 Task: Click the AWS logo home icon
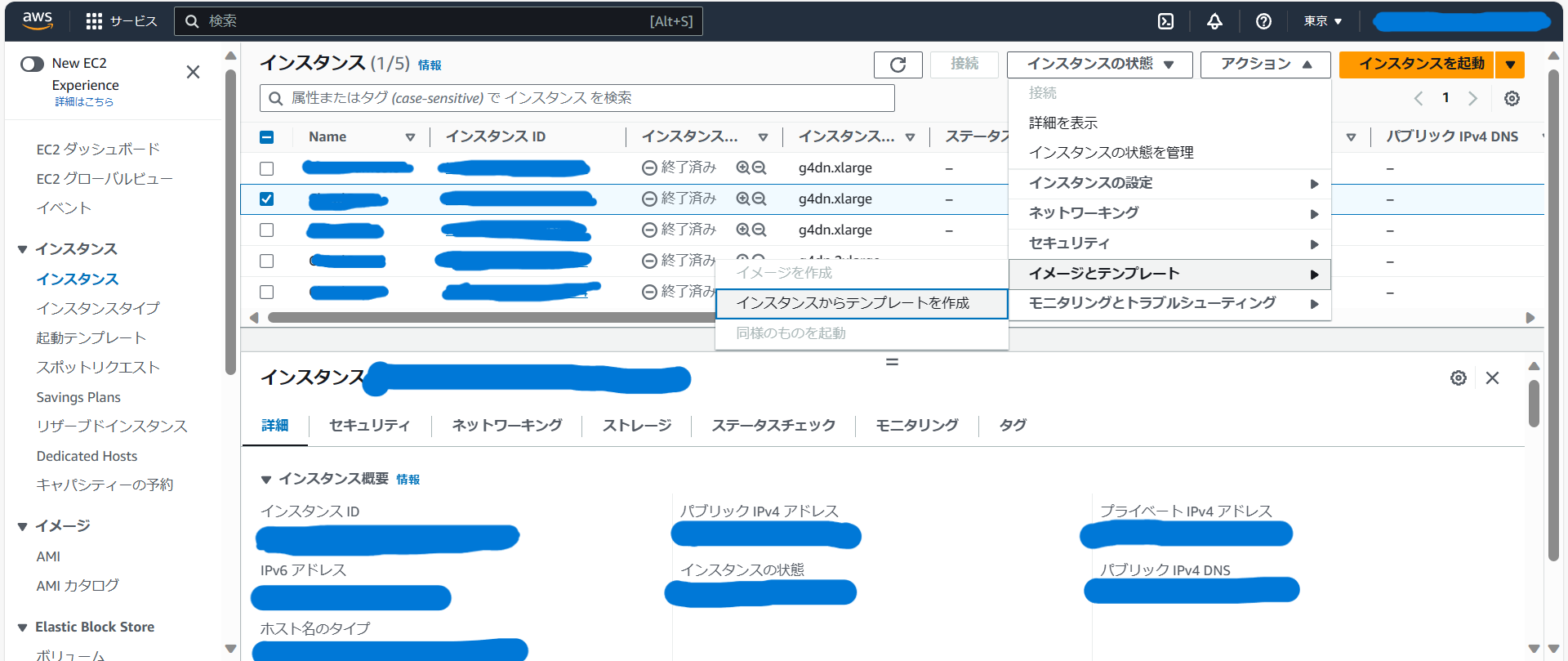click(x=38, y=20)
